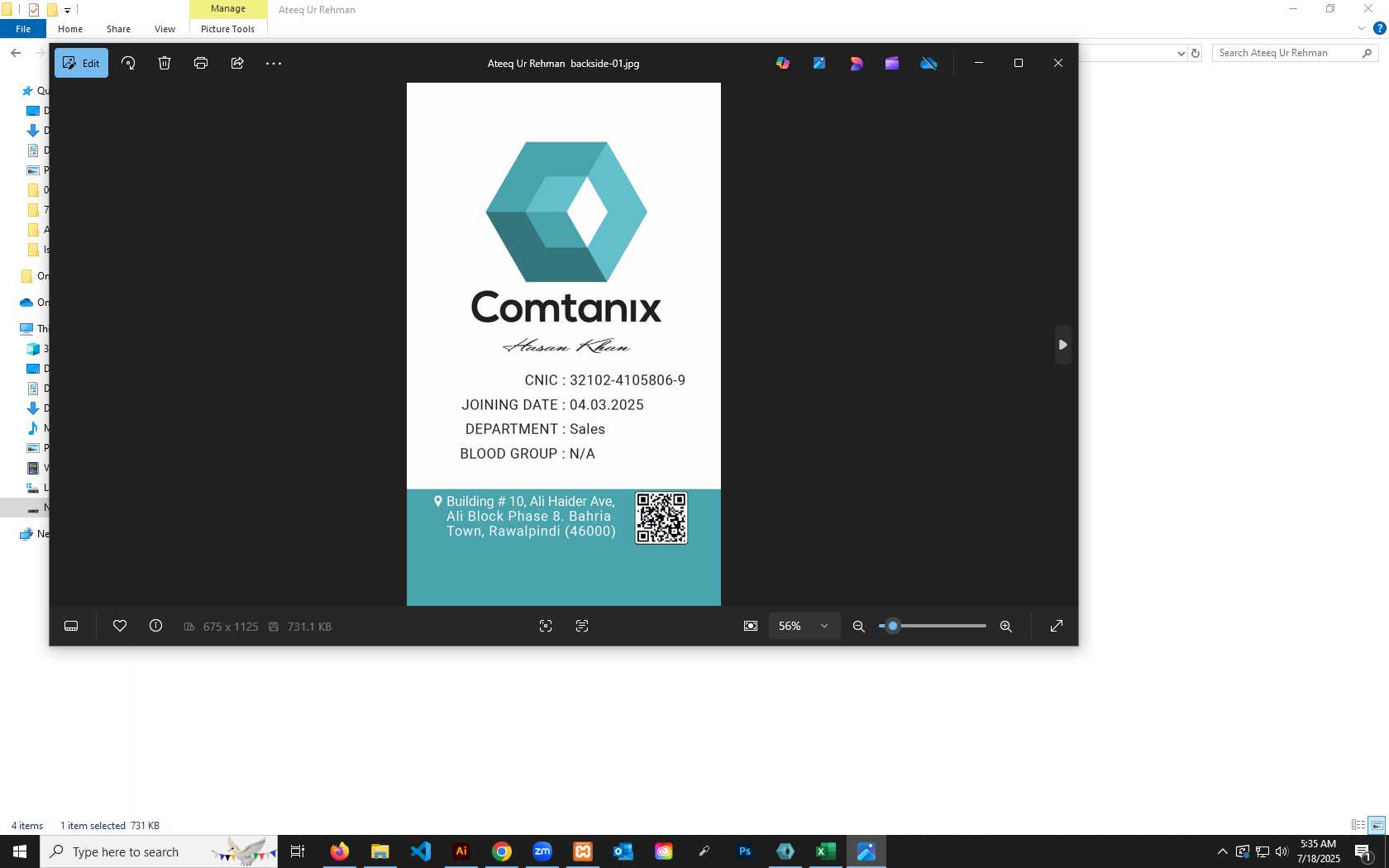The width and height of the screenshot is (1389, 868).
Task: Open Quick Access toolbar customize dropdown
Action: coord(68,10)
